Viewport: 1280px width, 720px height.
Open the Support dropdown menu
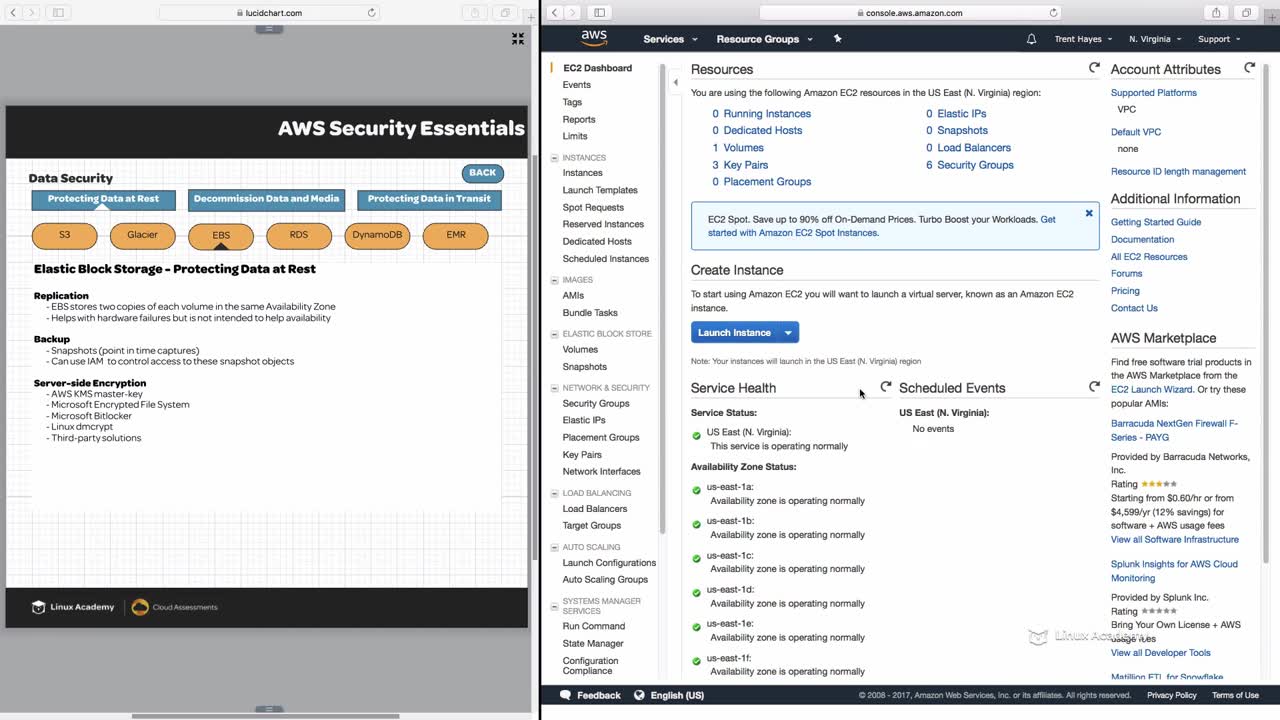coord(1219,39)
